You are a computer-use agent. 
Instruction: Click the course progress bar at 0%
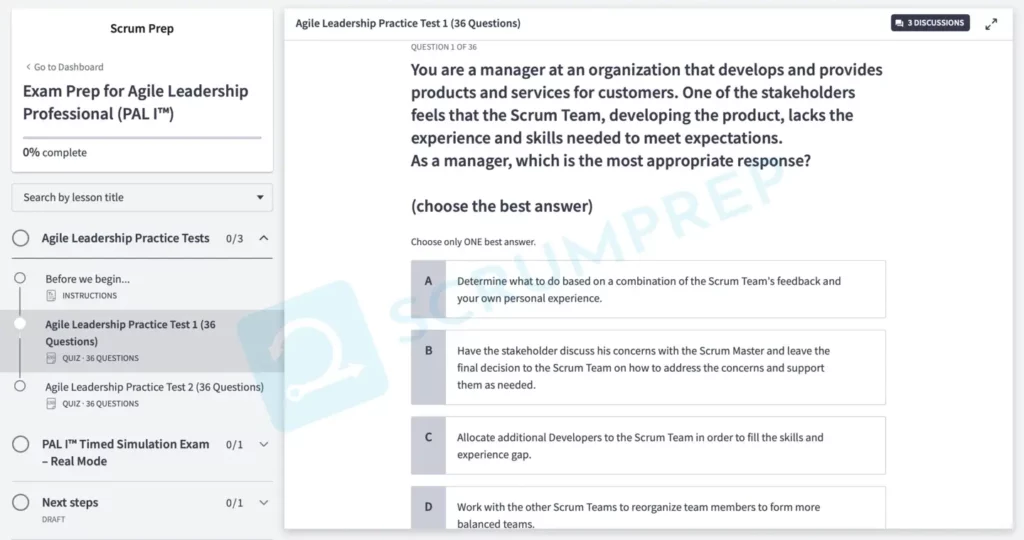(142, 137)
